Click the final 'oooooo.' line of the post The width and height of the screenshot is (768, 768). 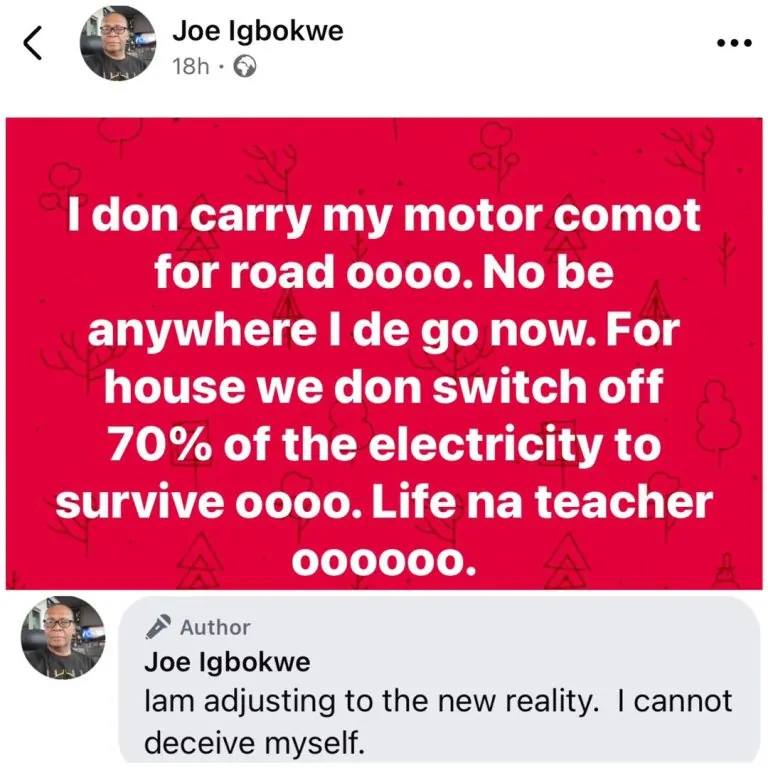384,561
